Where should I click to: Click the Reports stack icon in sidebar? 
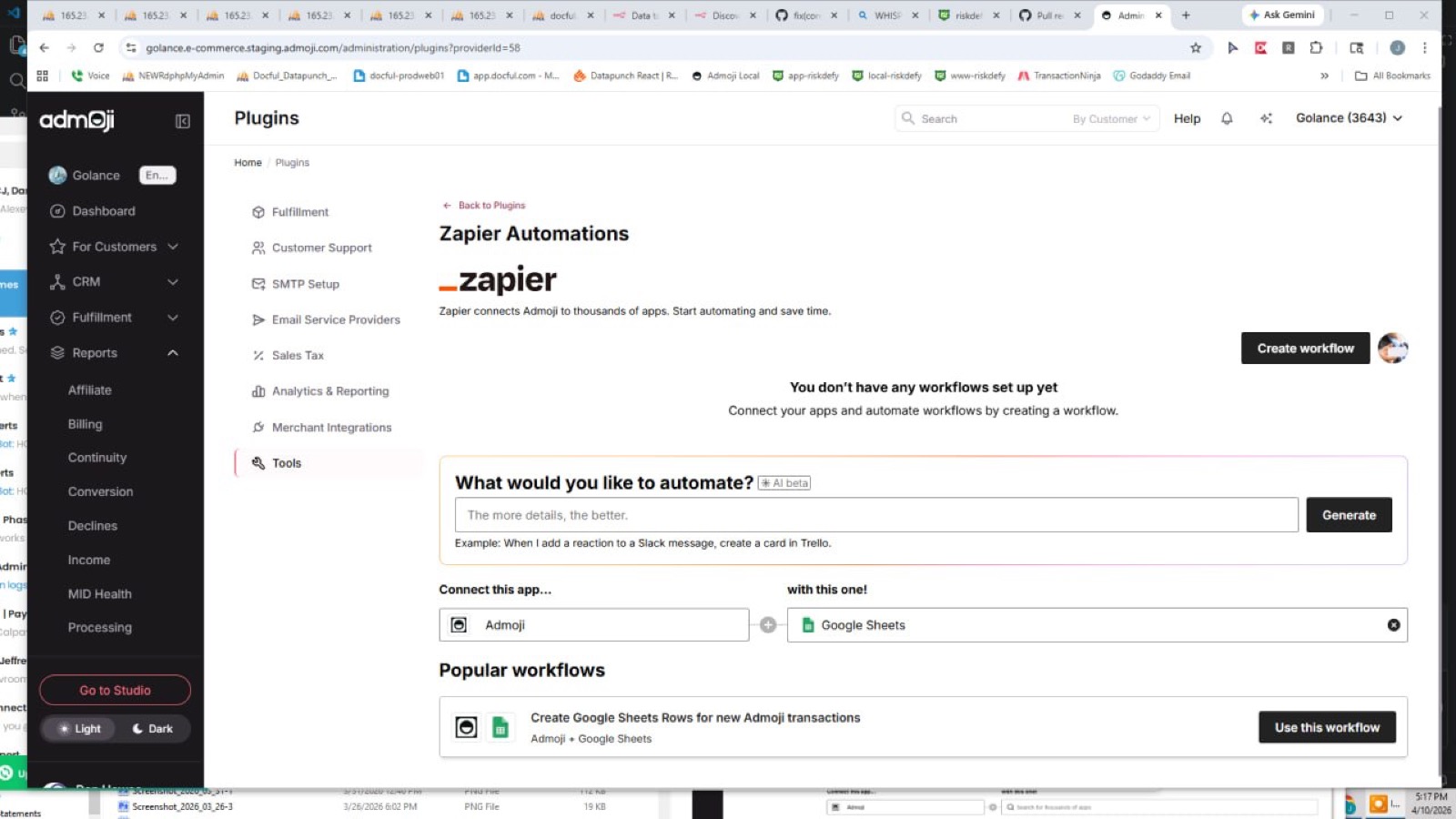click(57, 353)
